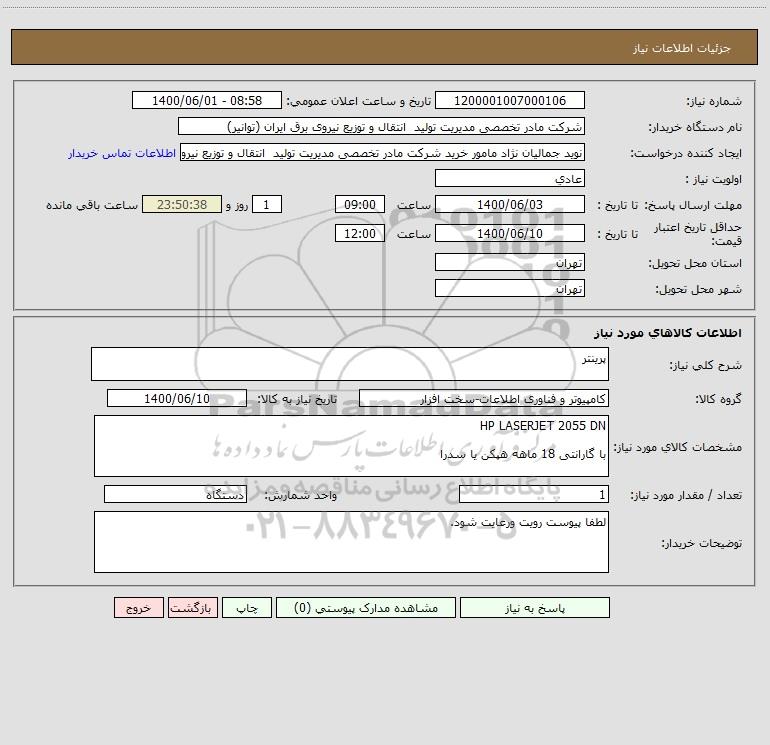The width and height of the screenshot is (770, 745).
Task: Click the استان محل تحویل field تهران
Action: [x=510, y=262]
